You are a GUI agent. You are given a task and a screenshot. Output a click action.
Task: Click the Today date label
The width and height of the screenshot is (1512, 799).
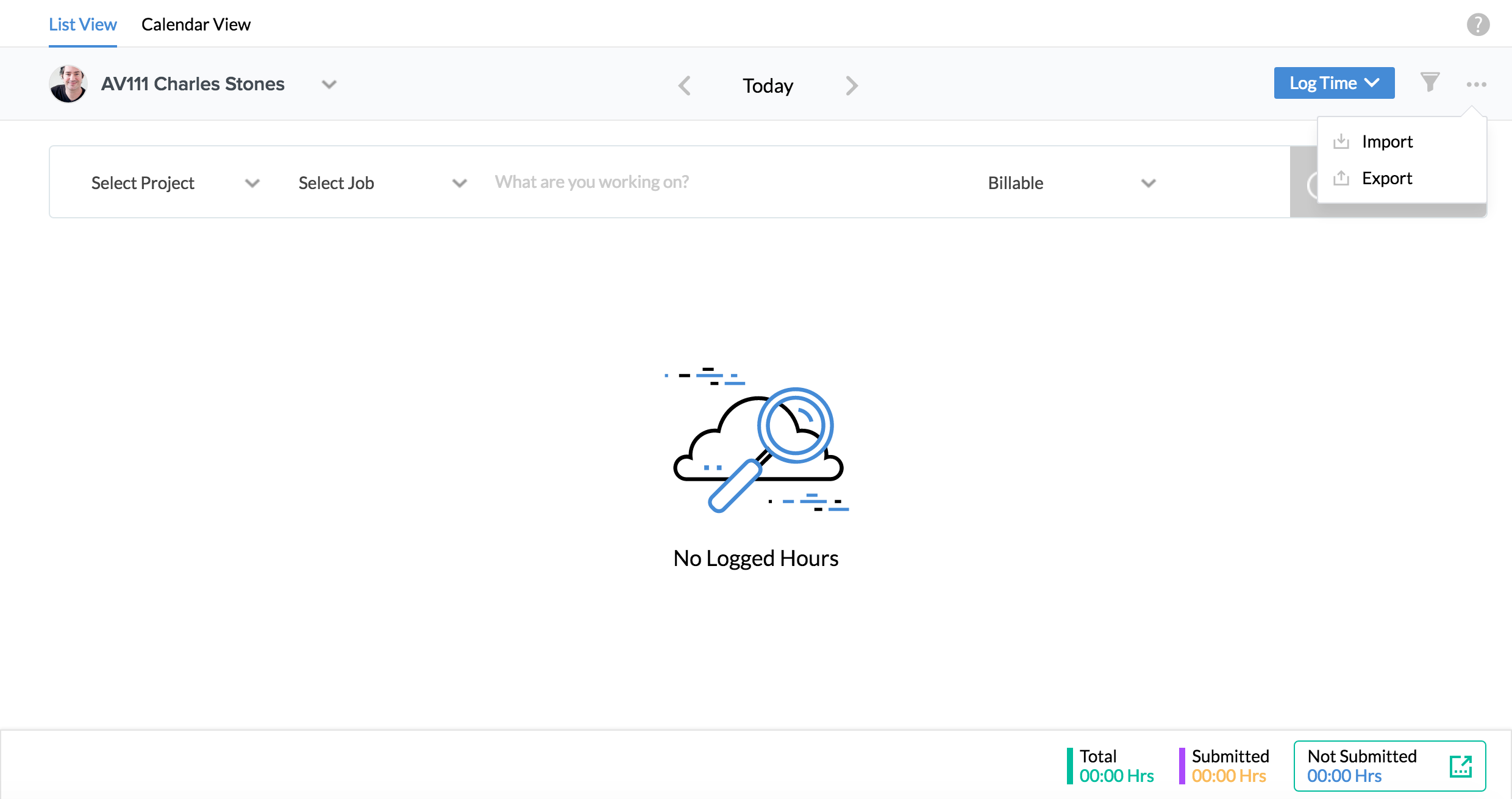(x=768, y=86)
